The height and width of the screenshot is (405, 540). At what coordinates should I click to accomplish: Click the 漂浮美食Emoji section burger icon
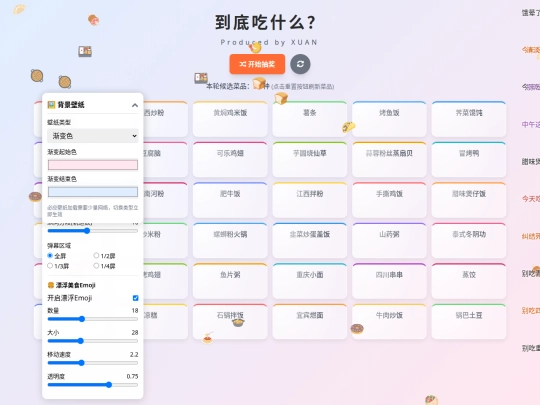[51, 285]
